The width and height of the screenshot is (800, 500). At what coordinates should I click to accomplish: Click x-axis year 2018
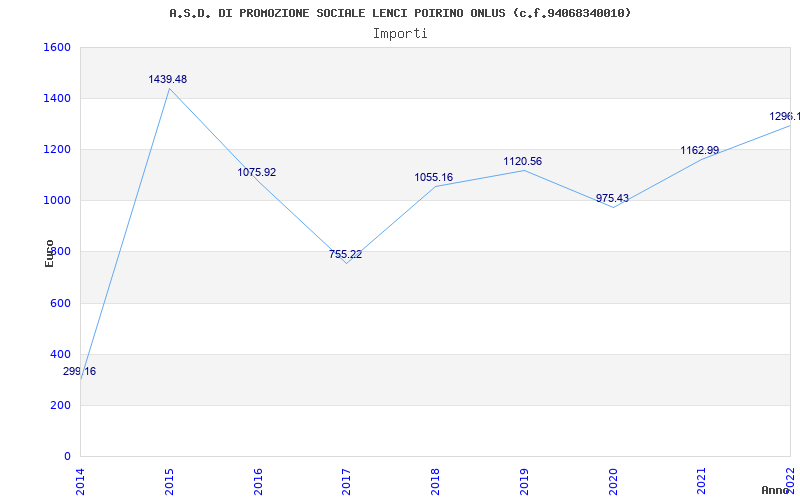436,481
